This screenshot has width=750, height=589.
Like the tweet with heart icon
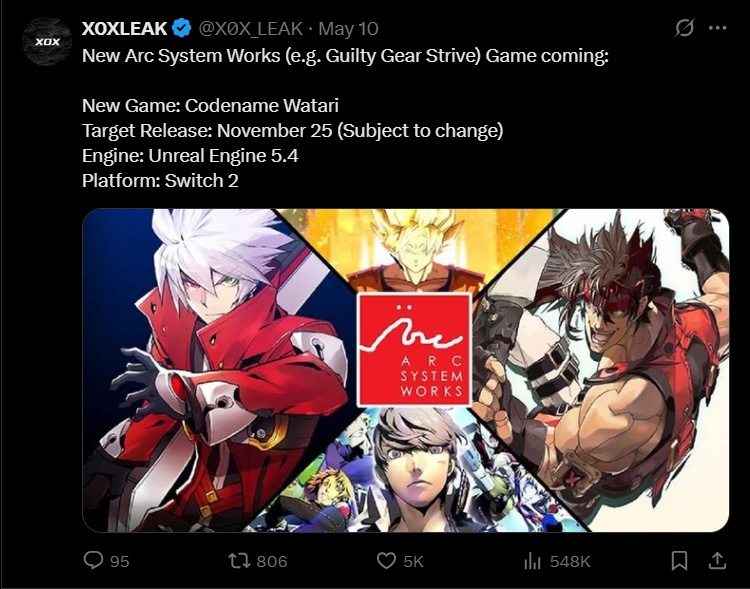(x=386, y=561)
